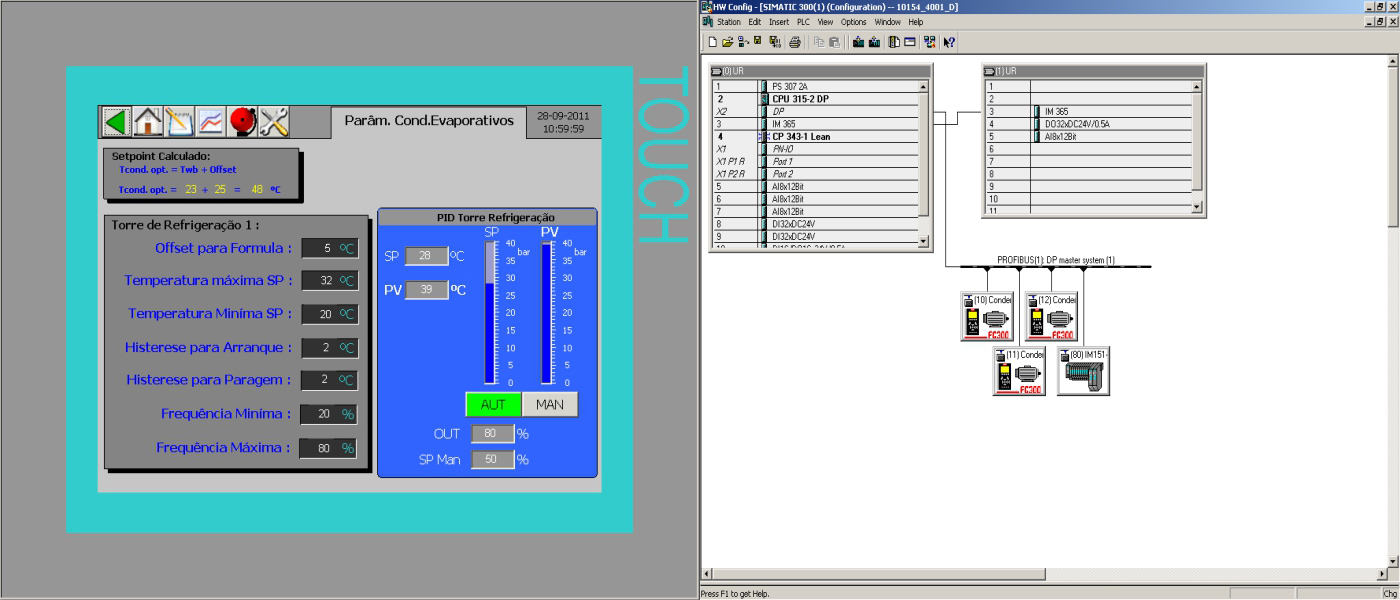Open the Options menu

pos(853,21)
